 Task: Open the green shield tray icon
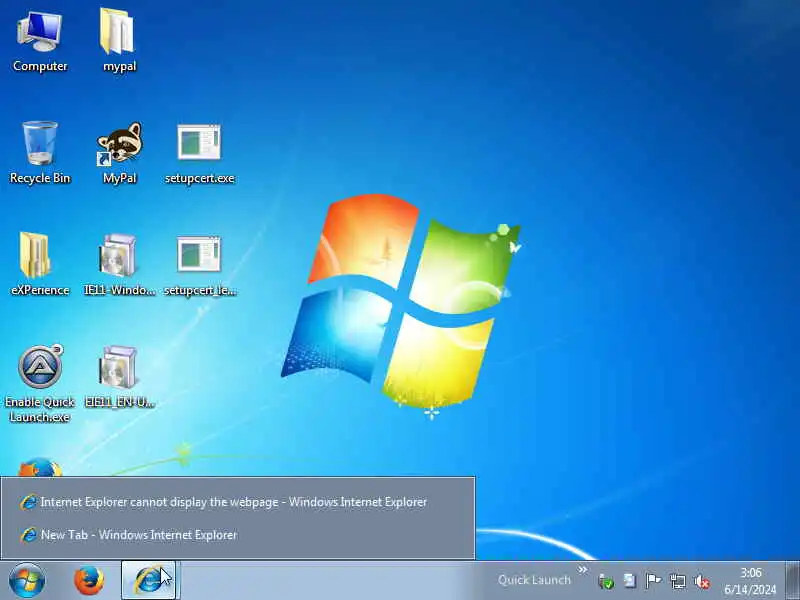606,581
